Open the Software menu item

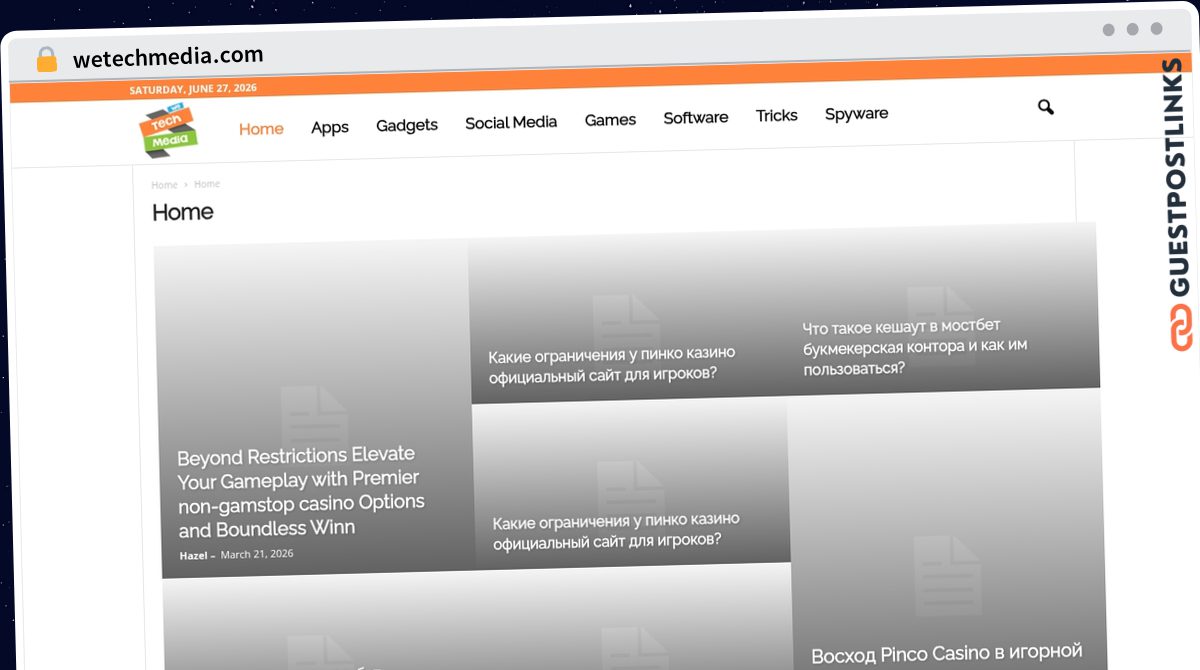[696, 118]
